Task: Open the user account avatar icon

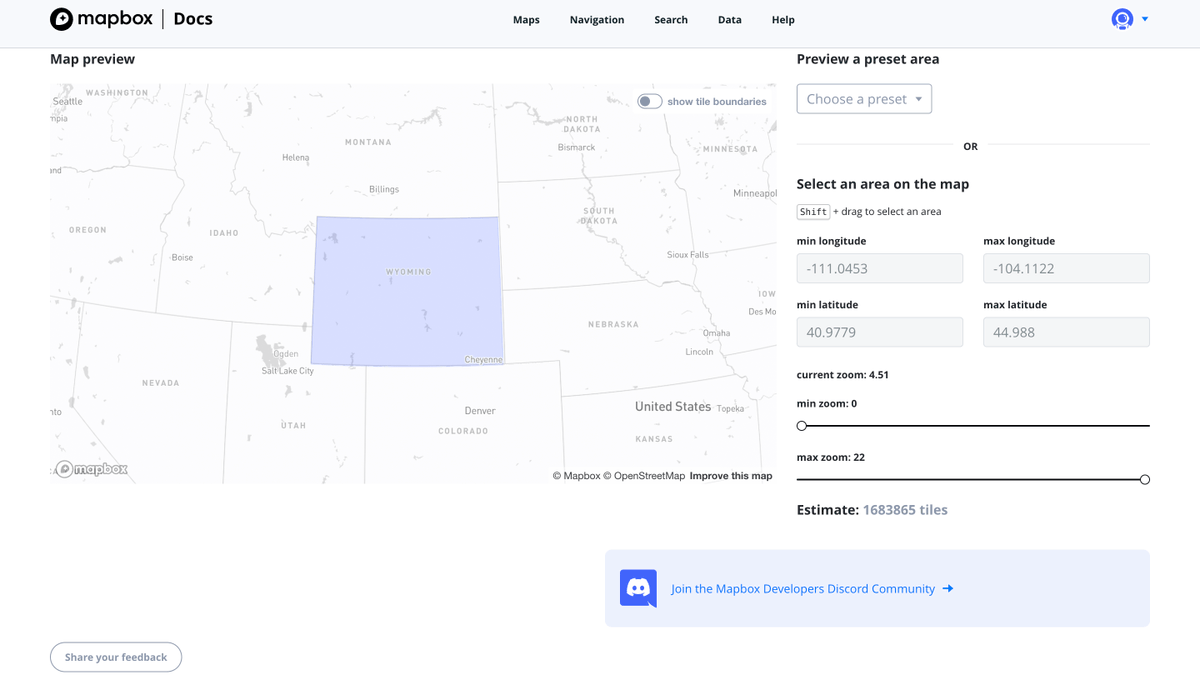Action: pyautogui.click(x=1122, y=19)
